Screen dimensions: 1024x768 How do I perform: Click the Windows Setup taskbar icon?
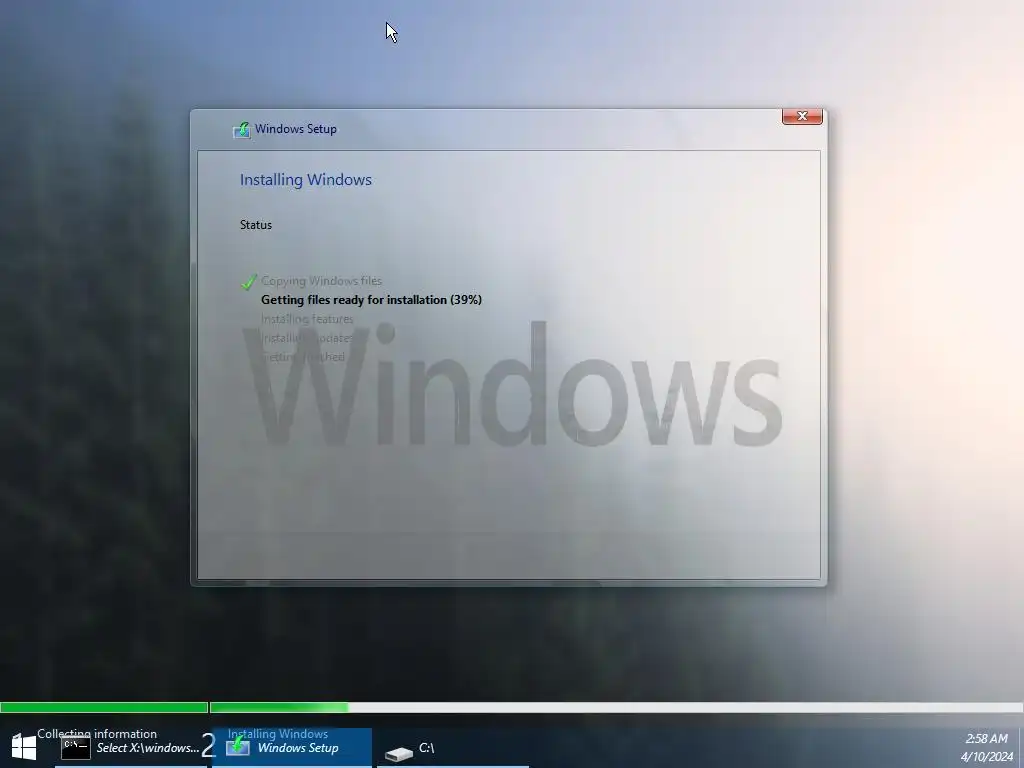(x=238, y=746)
